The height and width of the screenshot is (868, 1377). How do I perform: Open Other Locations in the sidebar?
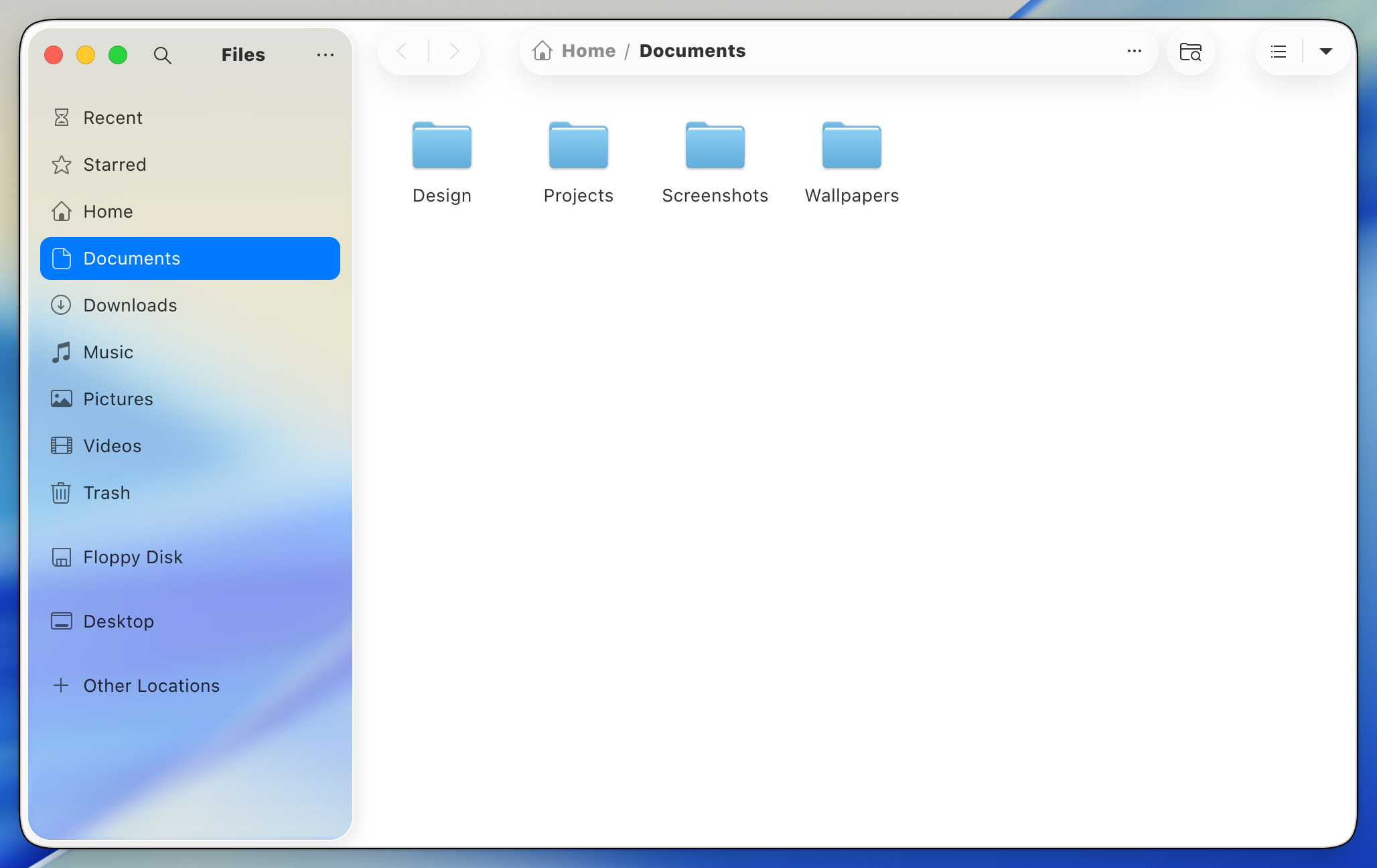[x=190, y=686]
